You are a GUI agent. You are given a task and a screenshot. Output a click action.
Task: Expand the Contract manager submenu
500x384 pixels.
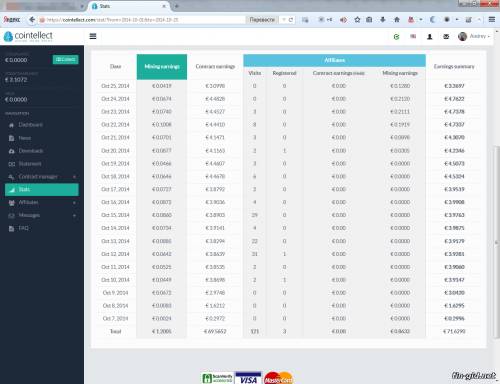[x=42, y=177]
